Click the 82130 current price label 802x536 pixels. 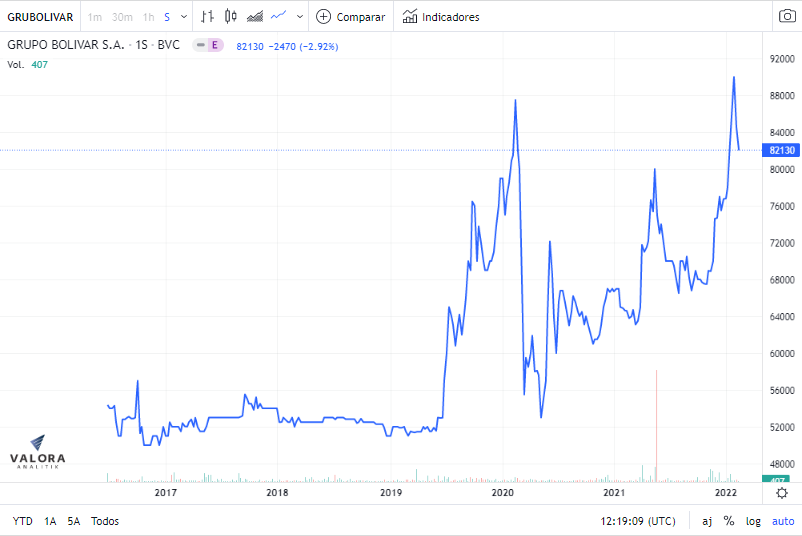[x=782, y=150]
